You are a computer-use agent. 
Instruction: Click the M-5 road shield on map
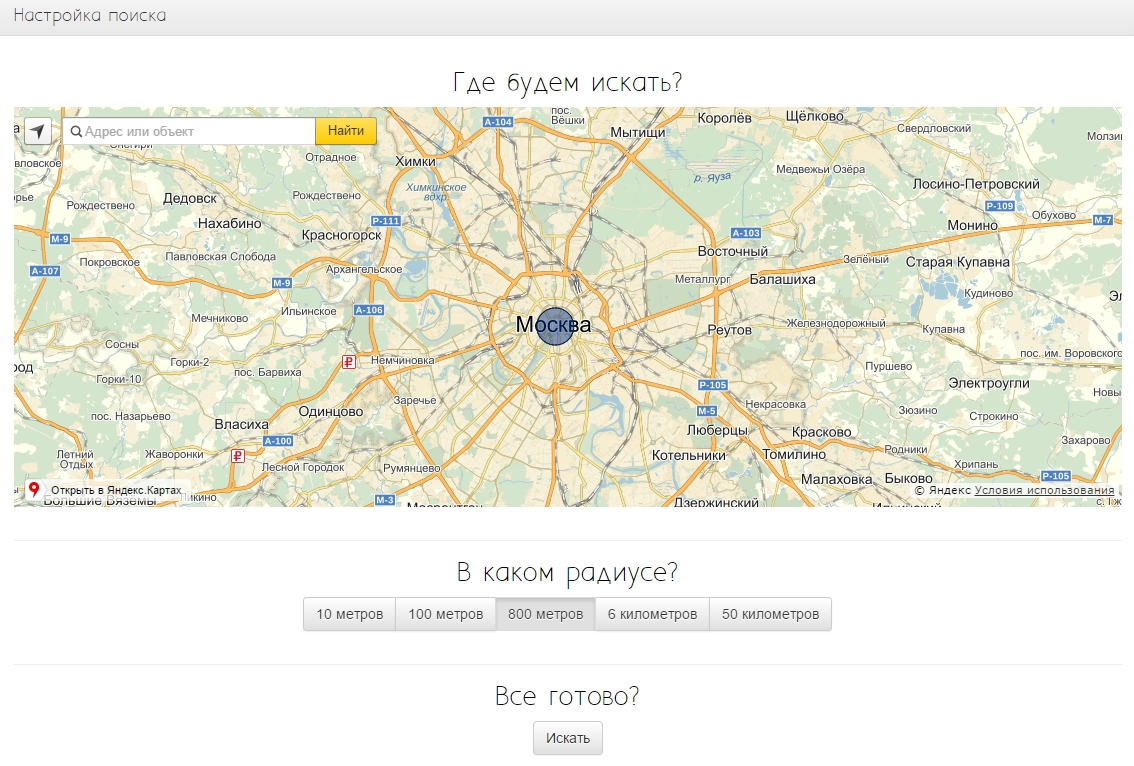pyautogui.click(x=707, y=411)
